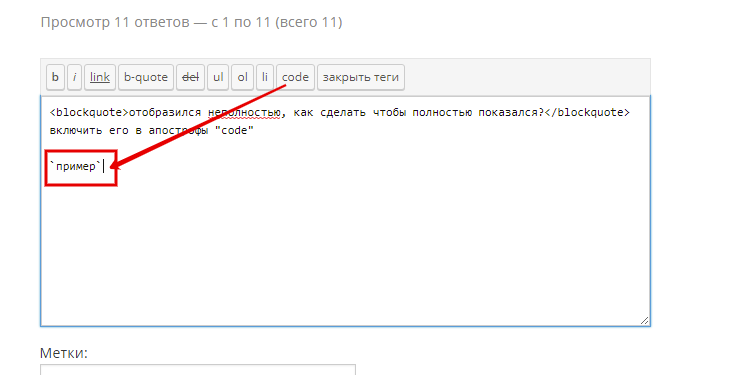The image size is (744, 375).
Task: Wrap text using the code button
Action: point(295,77)
